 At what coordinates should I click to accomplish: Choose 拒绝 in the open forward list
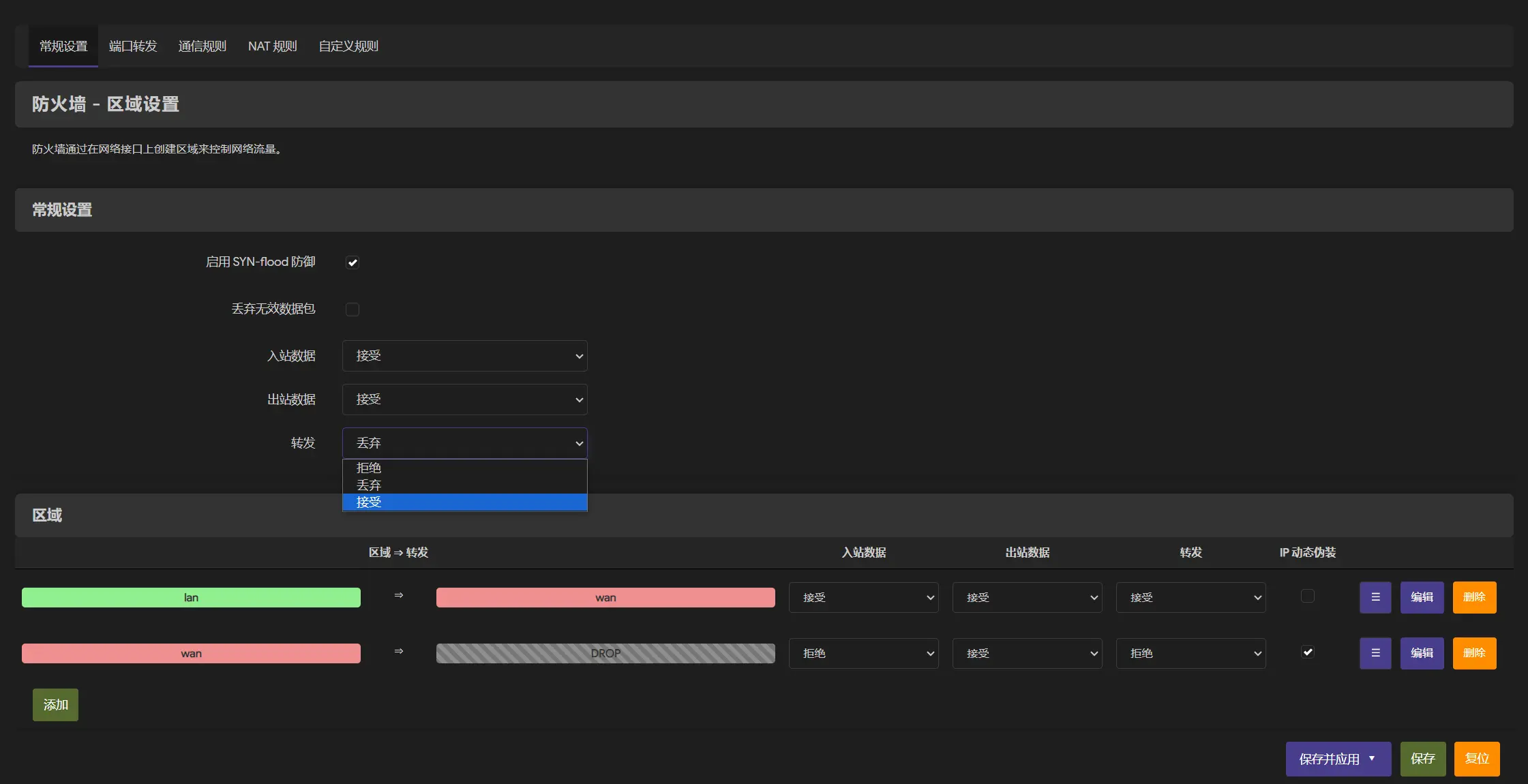pyautogui.click(x=369, y=468)
